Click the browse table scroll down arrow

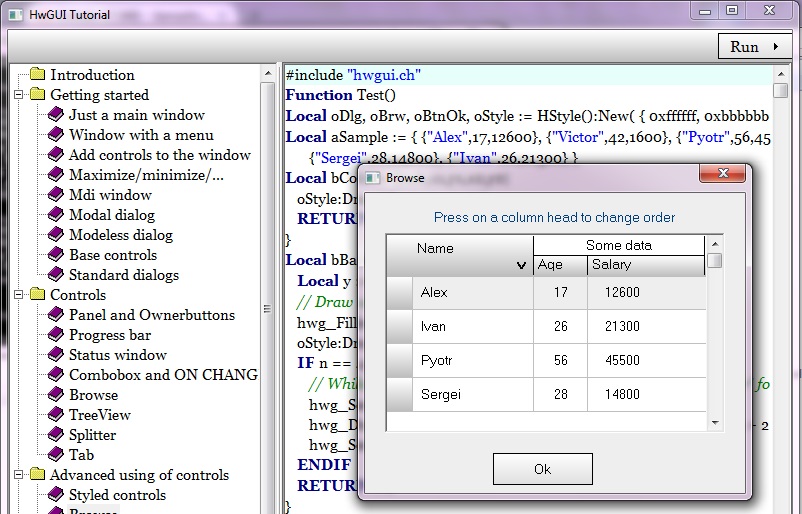(x=714, y=423)
